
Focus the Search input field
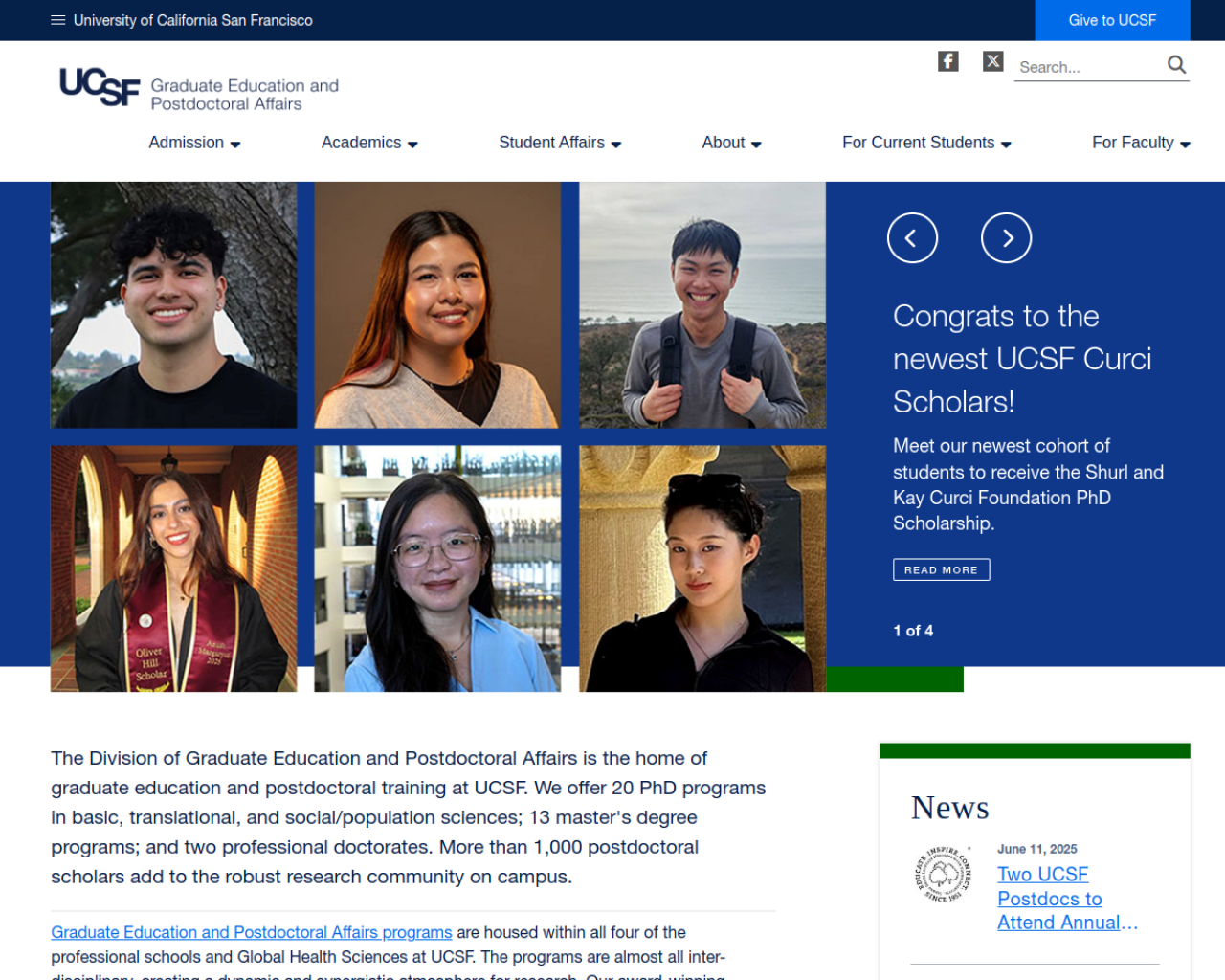1089,66
